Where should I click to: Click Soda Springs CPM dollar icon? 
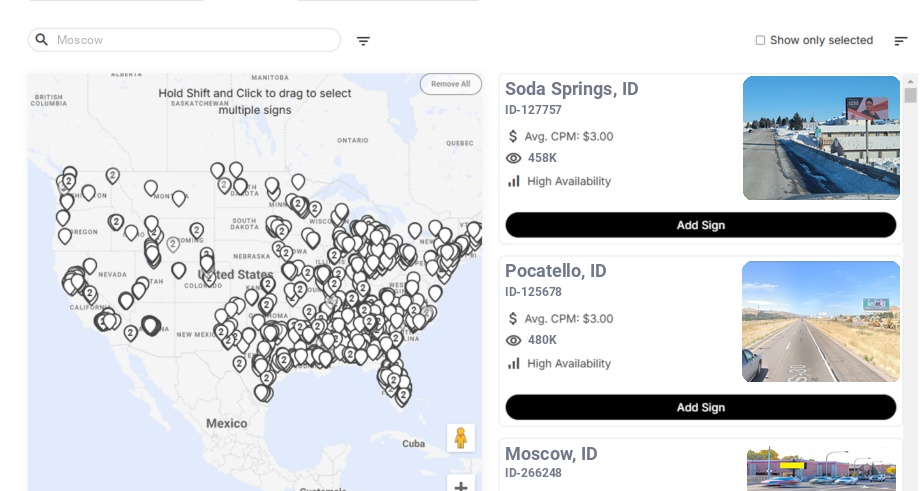[x=514, y=136]
